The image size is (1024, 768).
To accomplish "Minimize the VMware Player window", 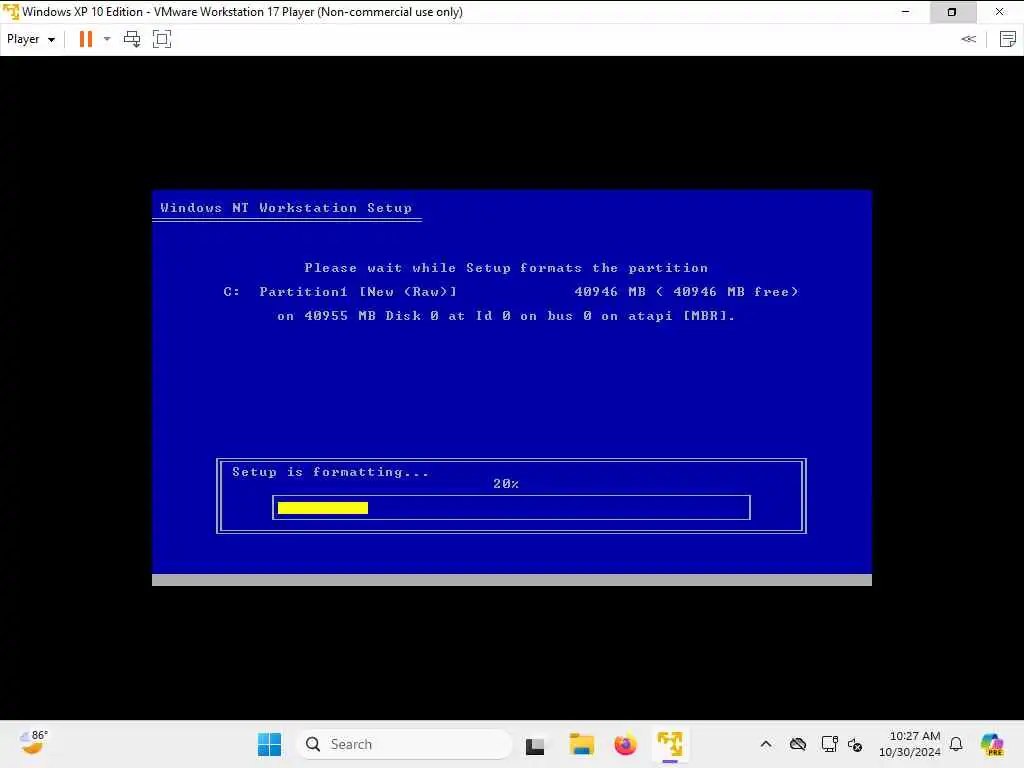I will coord(905,12).
